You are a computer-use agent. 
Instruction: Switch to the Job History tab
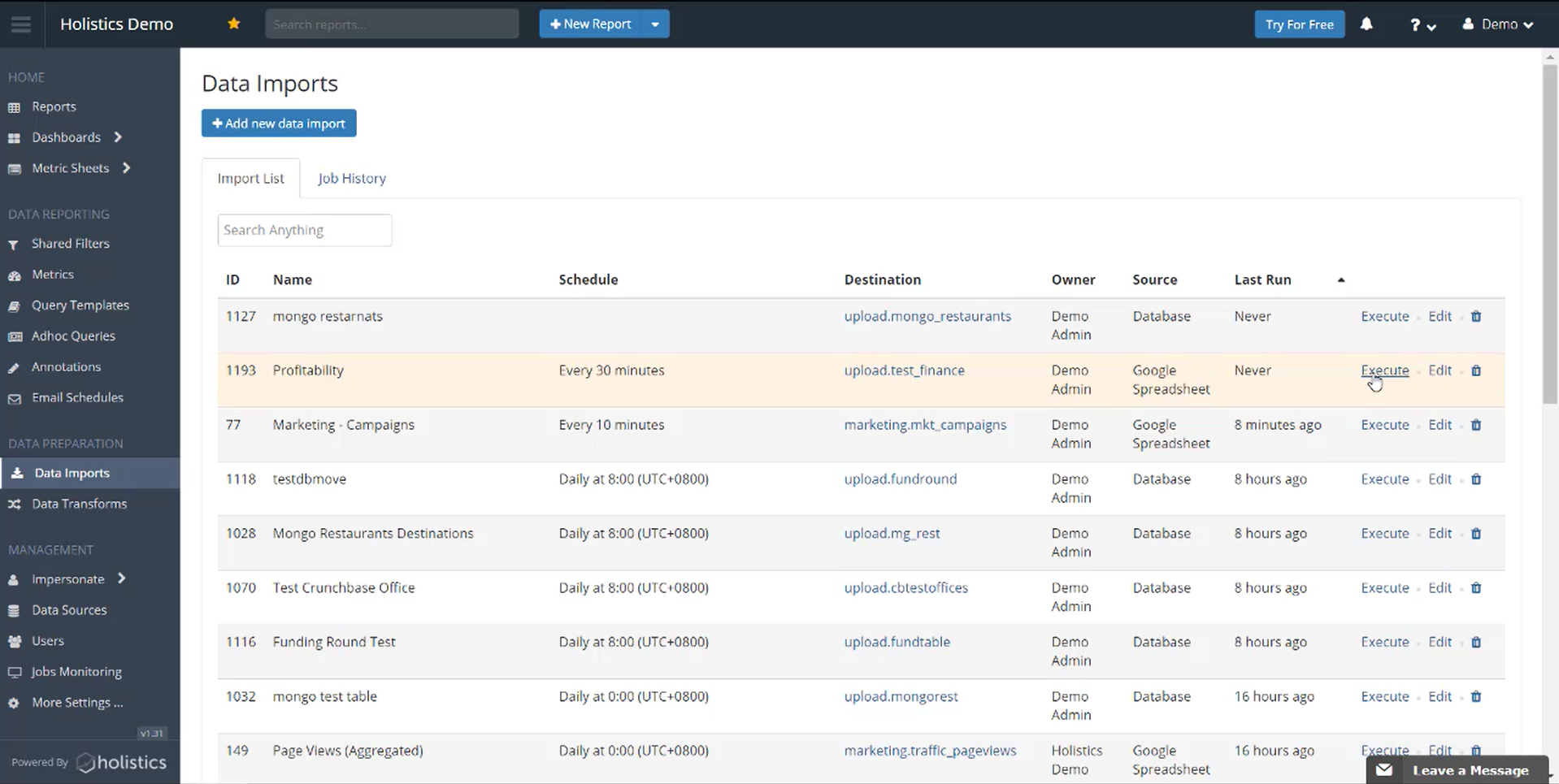351,179
